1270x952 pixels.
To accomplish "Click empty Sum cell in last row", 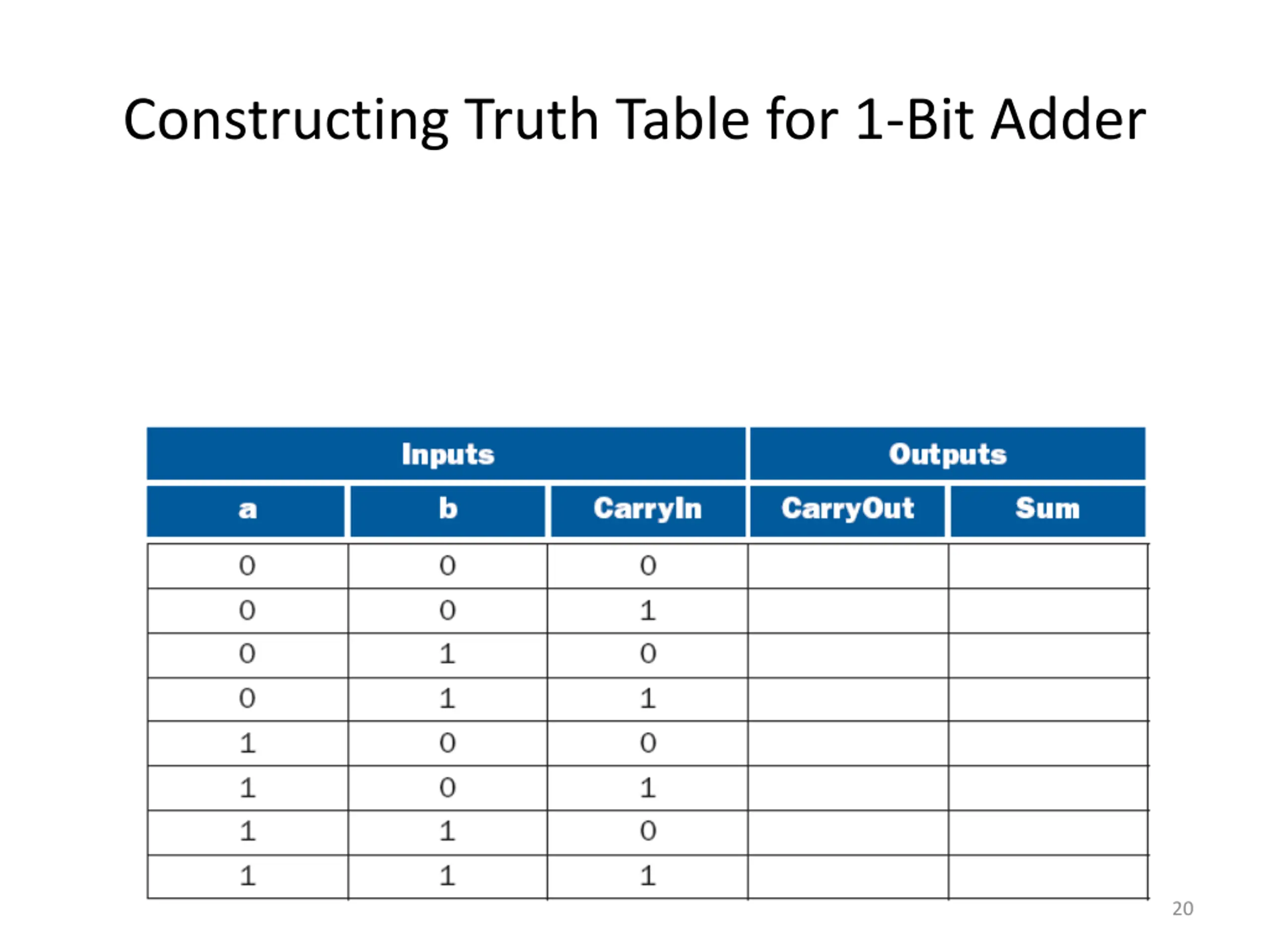I will [1048, 876].
